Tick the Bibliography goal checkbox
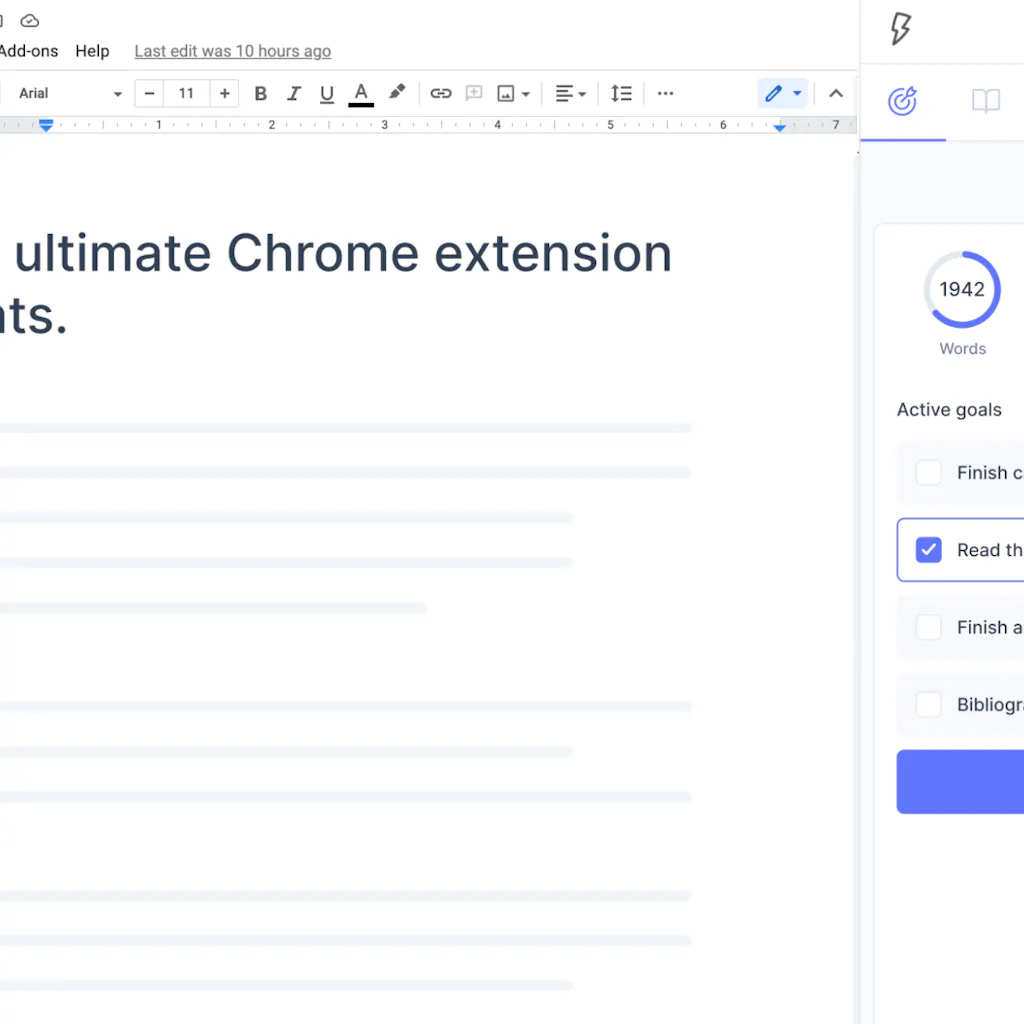The image size is (1024, 1024). click(x=929, y=704)
